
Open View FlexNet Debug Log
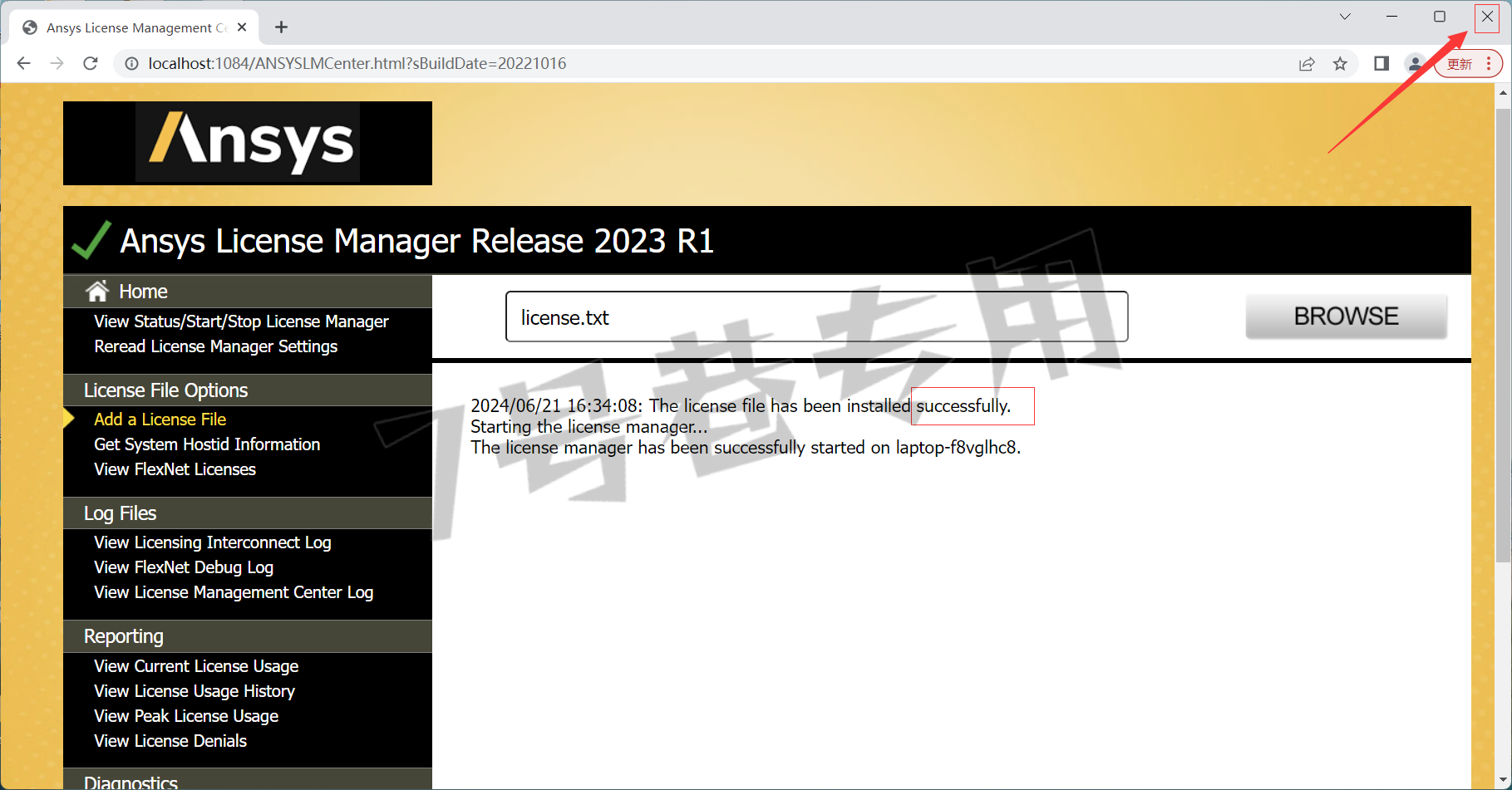(184, 567)
